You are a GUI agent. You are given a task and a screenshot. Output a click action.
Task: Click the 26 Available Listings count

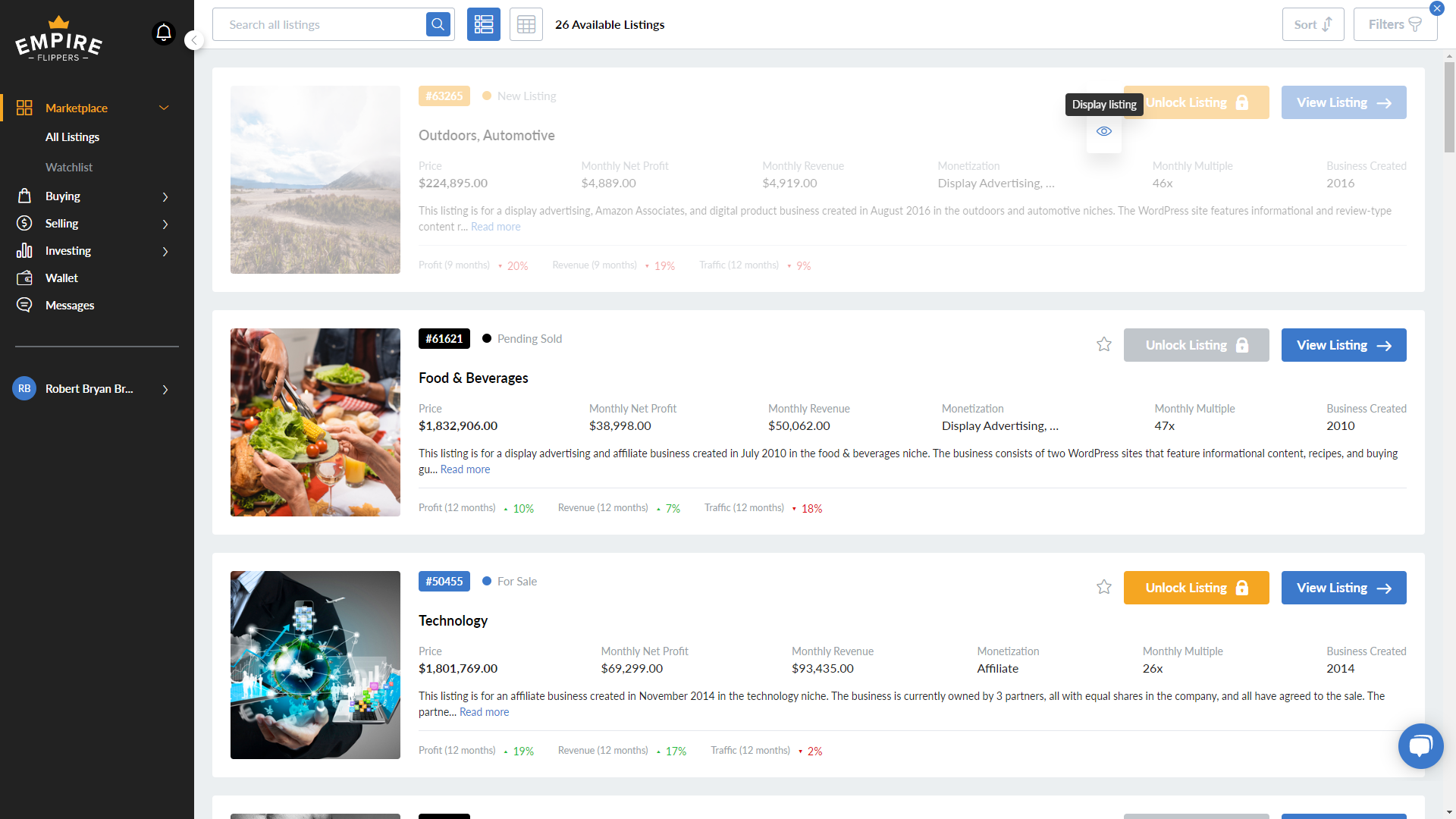(610, 25)
